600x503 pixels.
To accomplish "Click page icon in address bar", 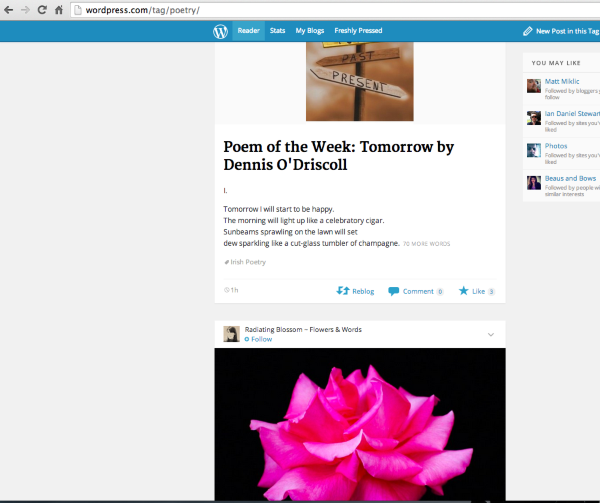I will tap(78, 10).
